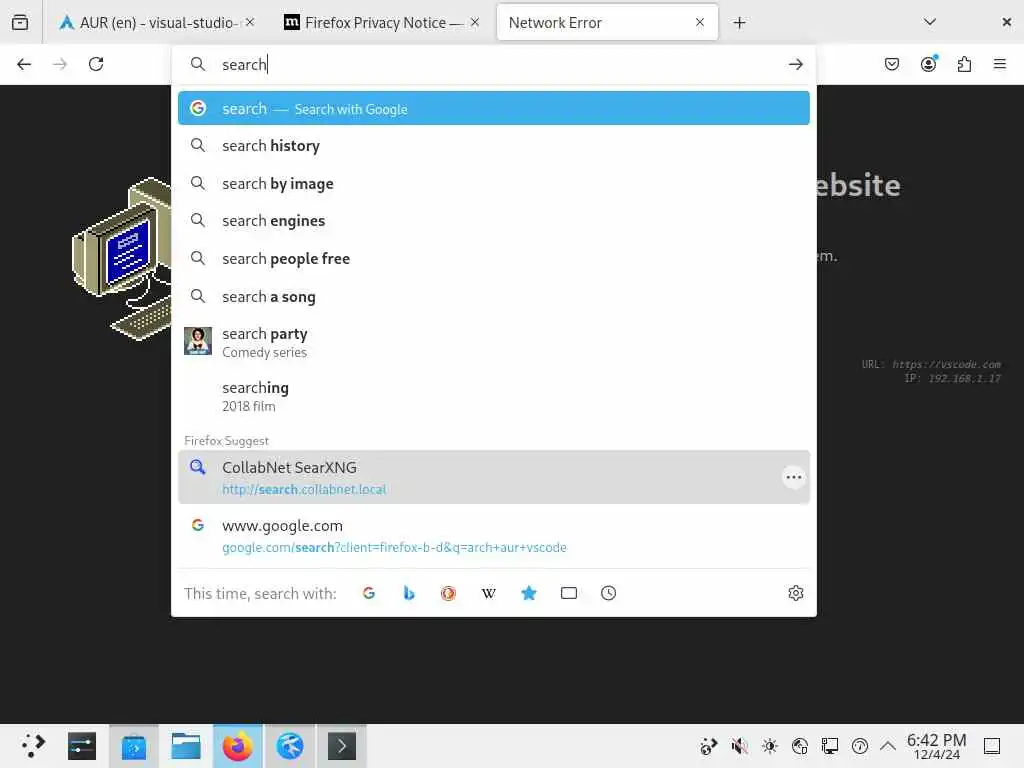Reload the current page

tap(96, 64)
